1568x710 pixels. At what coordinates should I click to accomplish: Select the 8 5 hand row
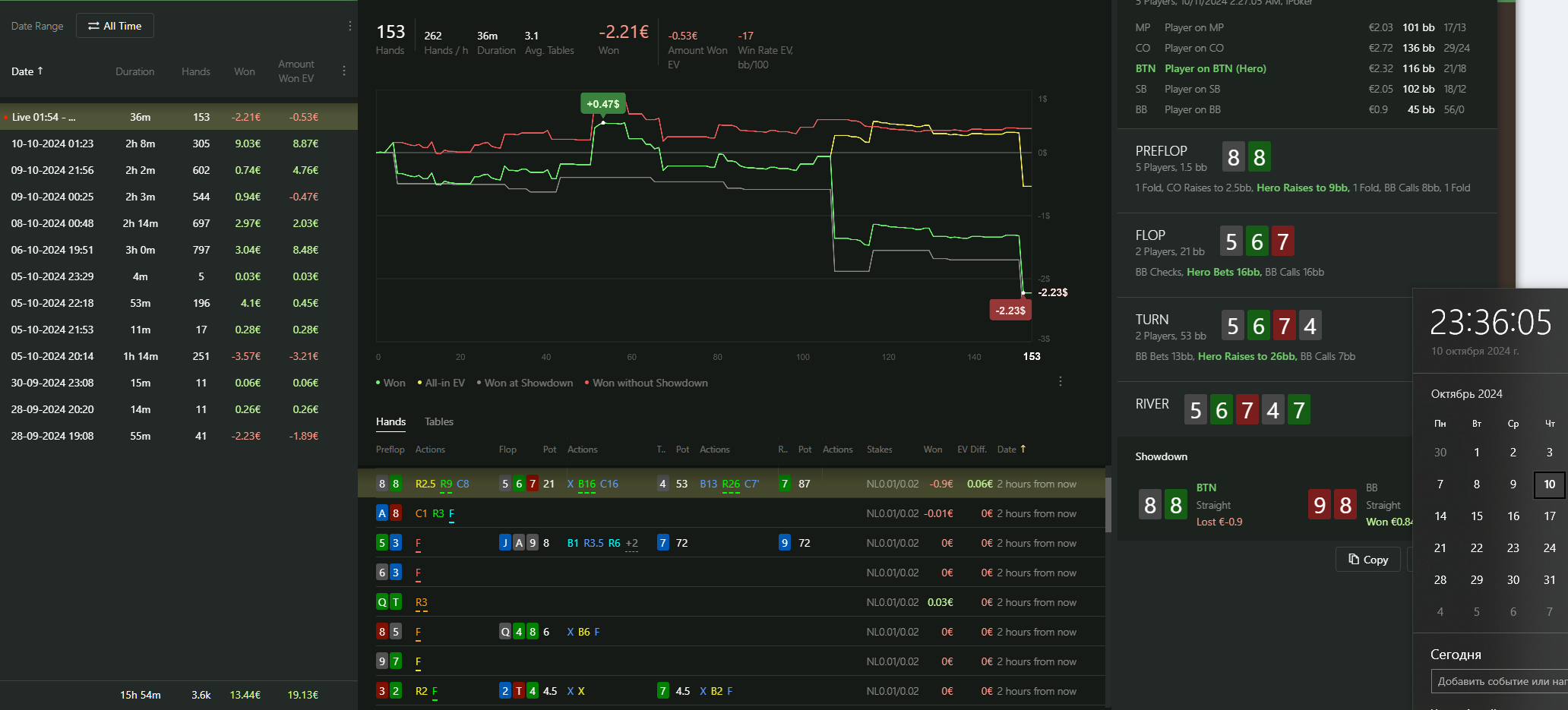coord(732,632)
